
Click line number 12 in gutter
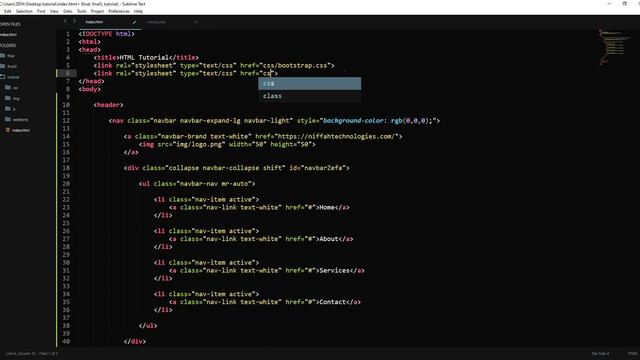click(66, 121)
